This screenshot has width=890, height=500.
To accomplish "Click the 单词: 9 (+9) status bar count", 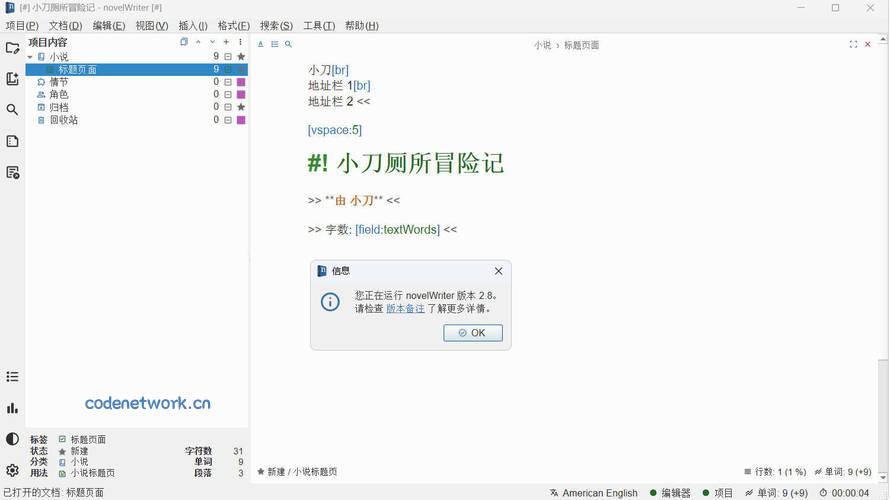I will pyautogui.click(x=776, y=493).
